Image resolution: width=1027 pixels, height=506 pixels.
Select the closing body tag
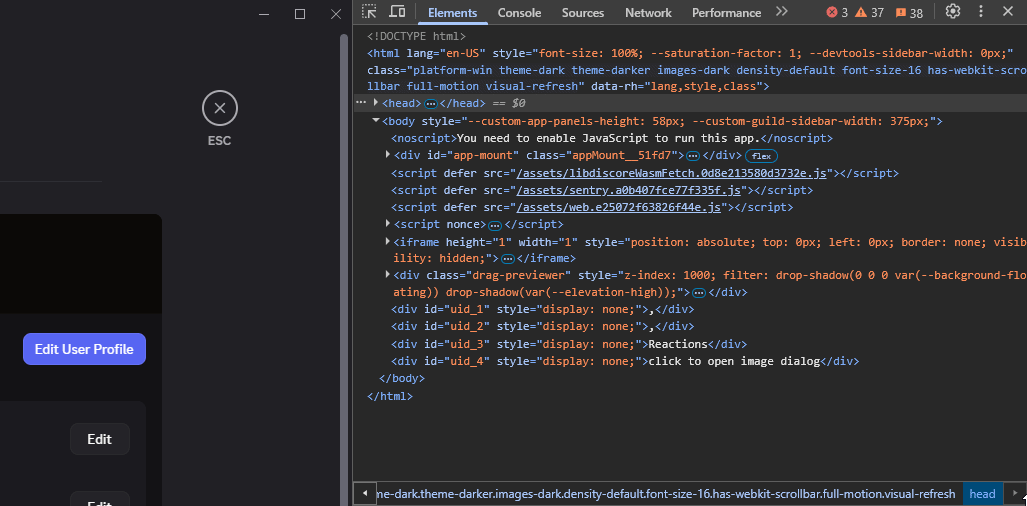[x=402, y=378]
